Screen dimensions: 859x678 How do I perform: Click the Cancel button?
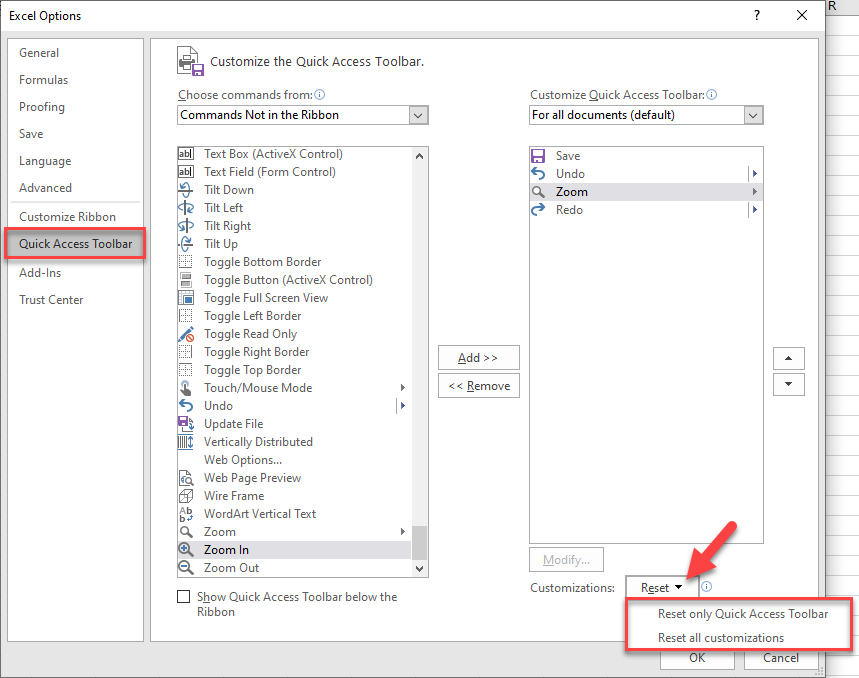tap(781, 659)
